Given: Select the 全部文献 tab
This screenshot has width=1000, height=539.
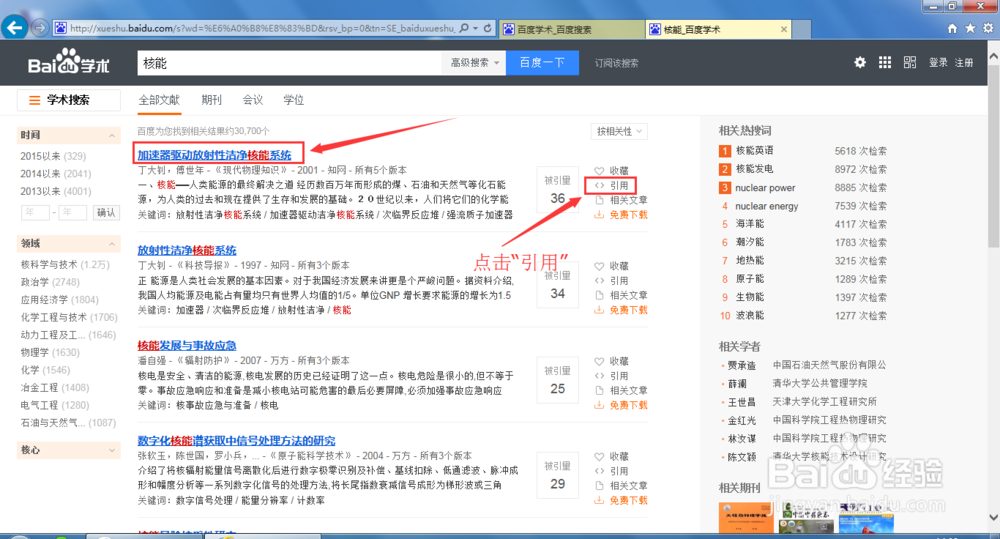Looking at the screenshot, I should (x=159, y=100).
